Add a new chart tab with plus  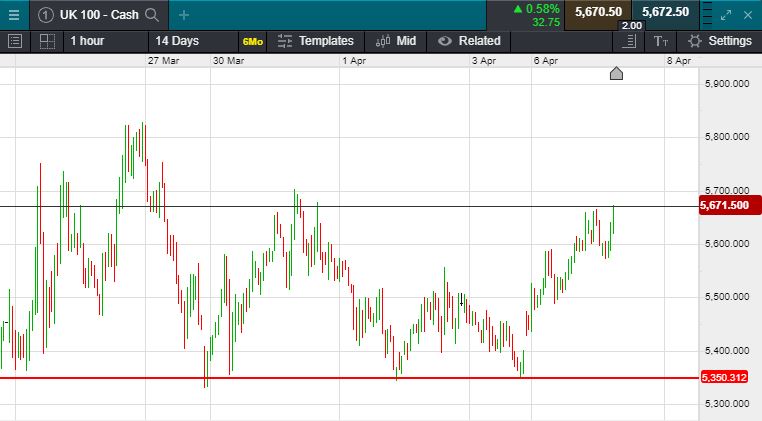(x=184, y=14)
